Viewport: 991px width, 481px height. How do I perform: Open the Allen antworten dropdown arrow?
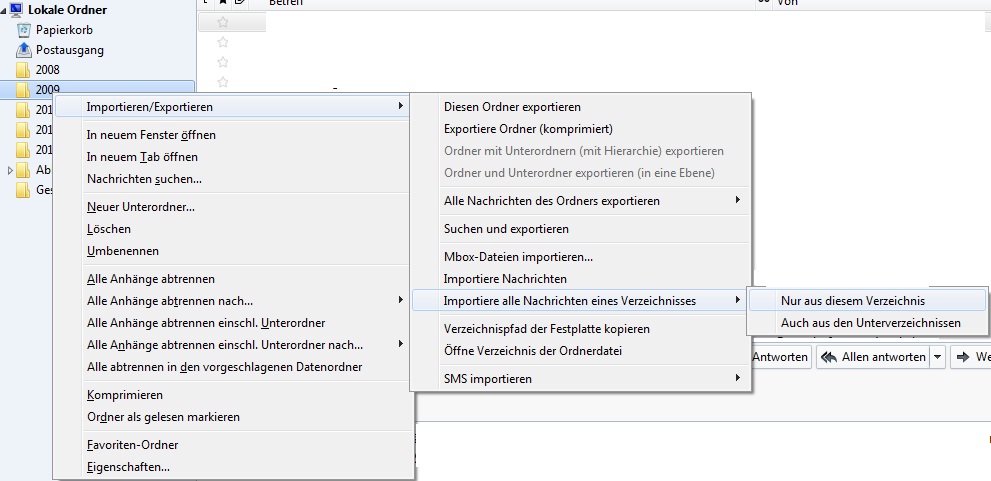click(x=937, y=357)
